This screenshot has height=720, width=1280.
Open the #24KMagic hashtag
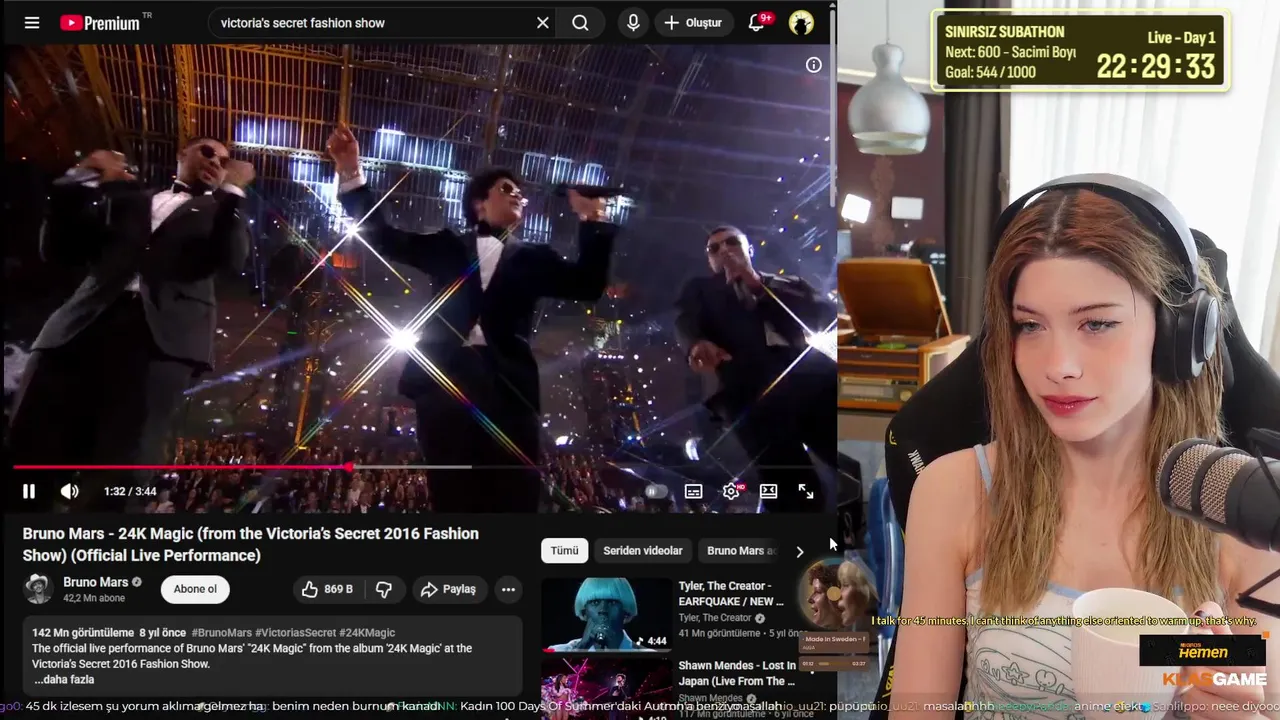pyautogui.click(x=367, y=633)
